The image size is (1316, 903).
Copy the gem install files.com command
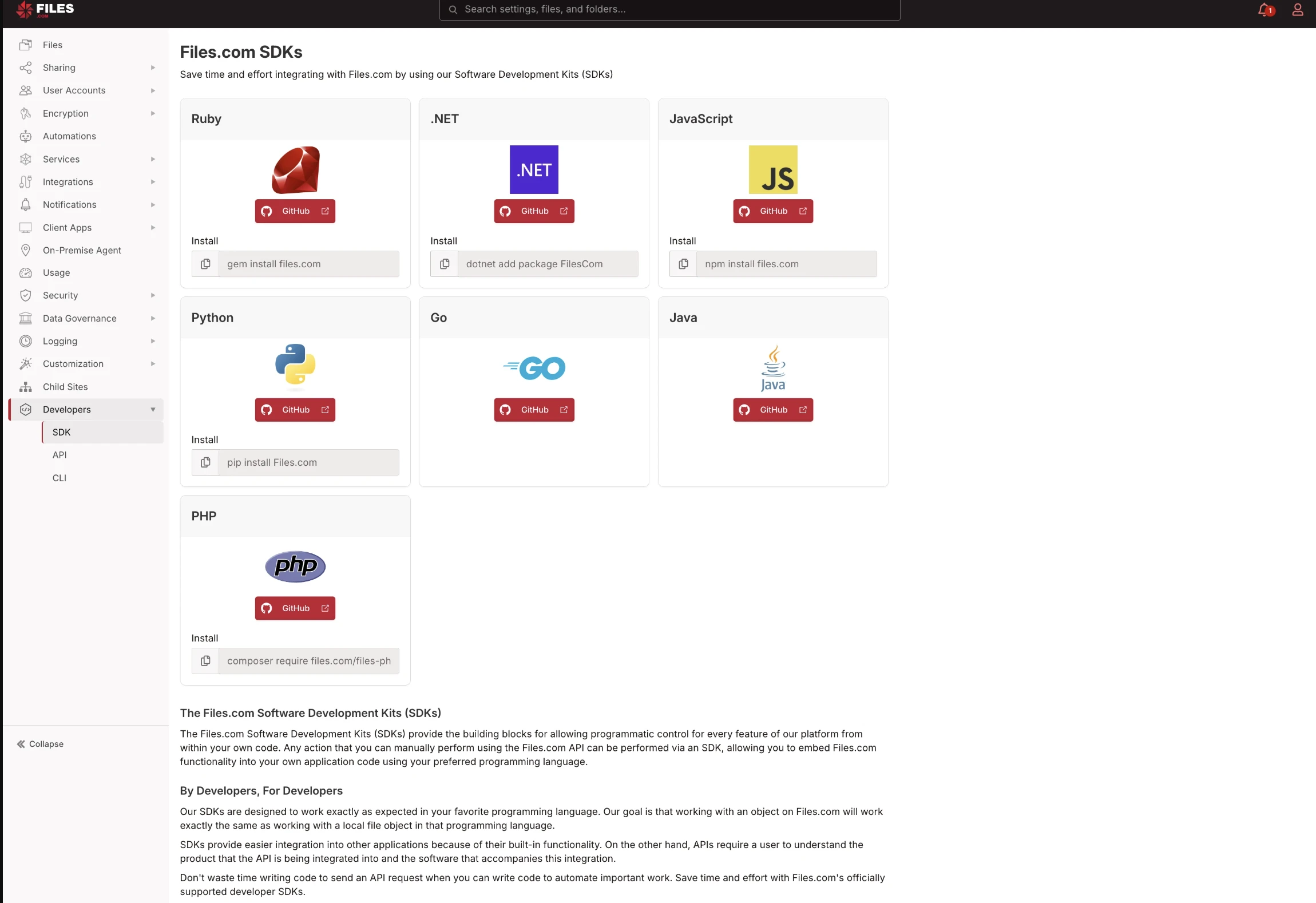coord(205,264)
